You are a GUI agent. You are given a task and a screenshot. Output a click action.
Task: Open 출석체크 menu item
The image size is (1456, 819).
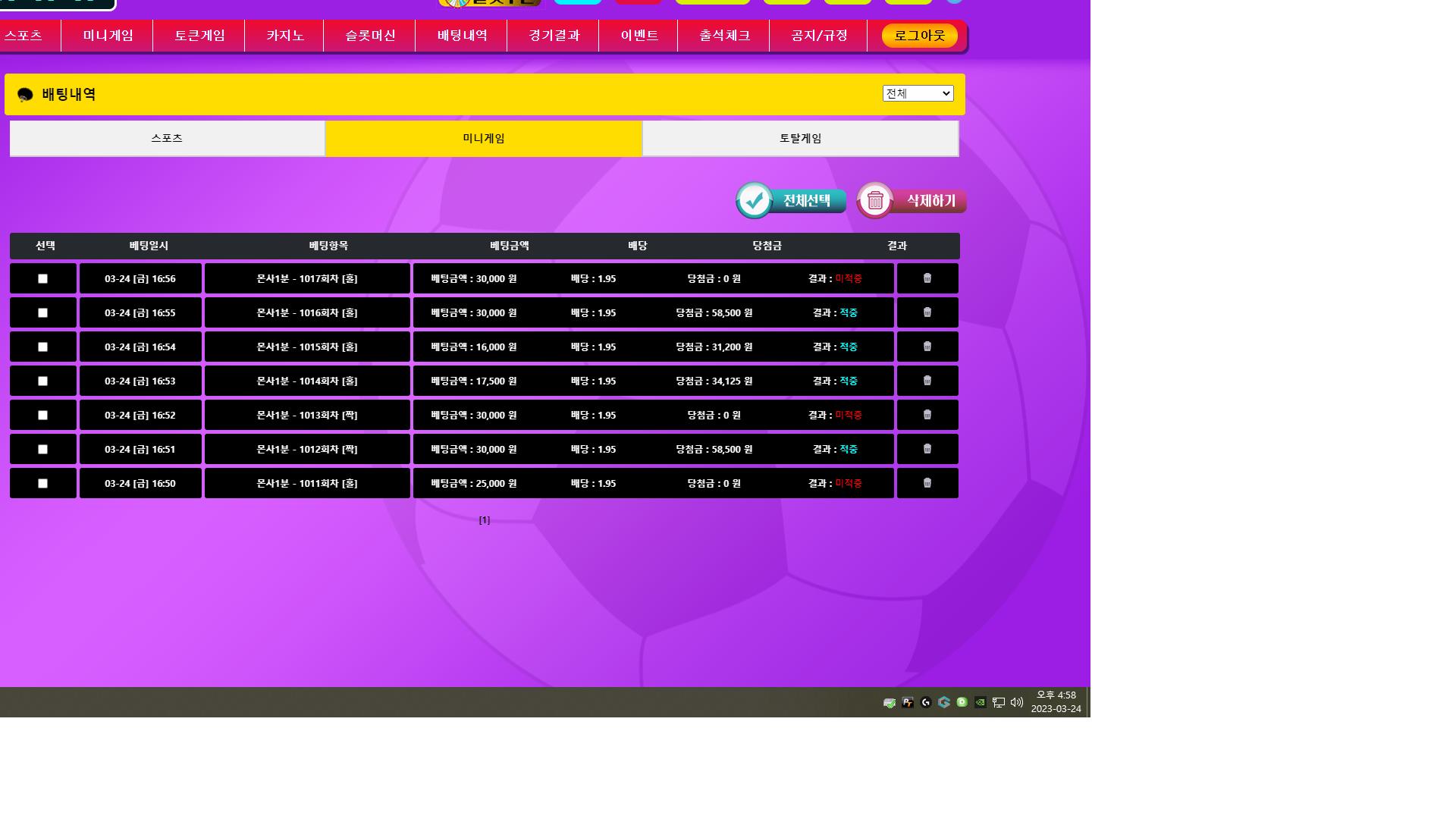724,36
